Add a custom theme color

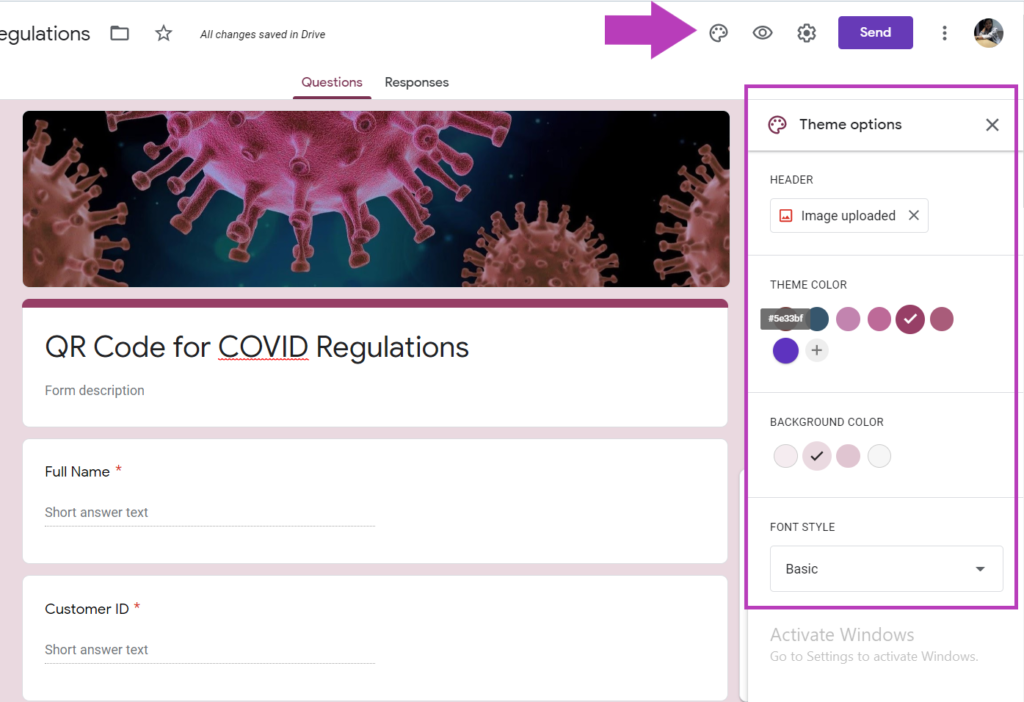coord(816,350)
